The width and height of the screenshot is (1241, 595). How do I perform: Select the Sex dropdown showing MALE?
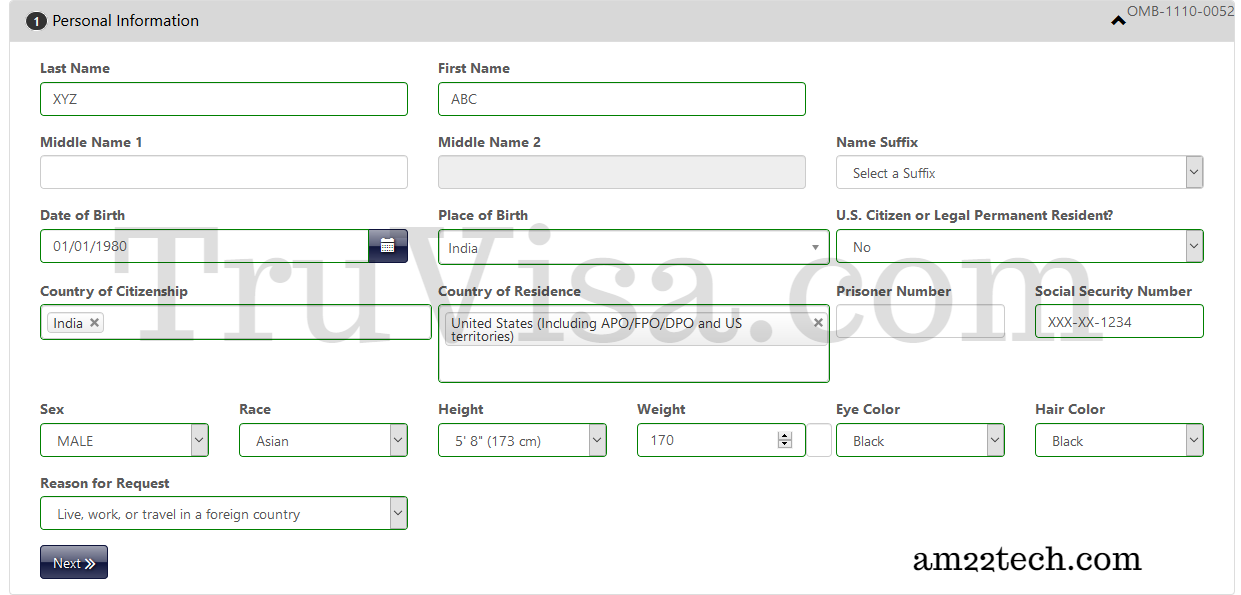coord(124,441)
